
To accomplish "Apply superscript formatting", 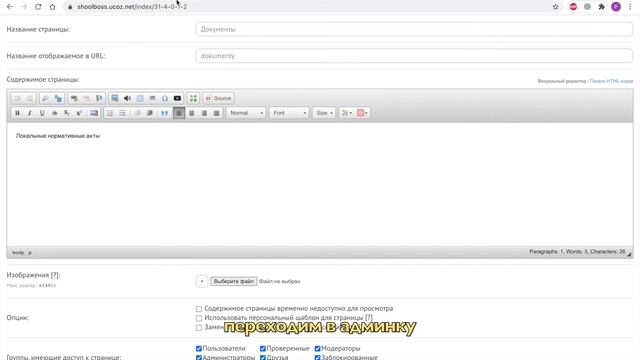I will pyautogui.click(x=79, y=113).
